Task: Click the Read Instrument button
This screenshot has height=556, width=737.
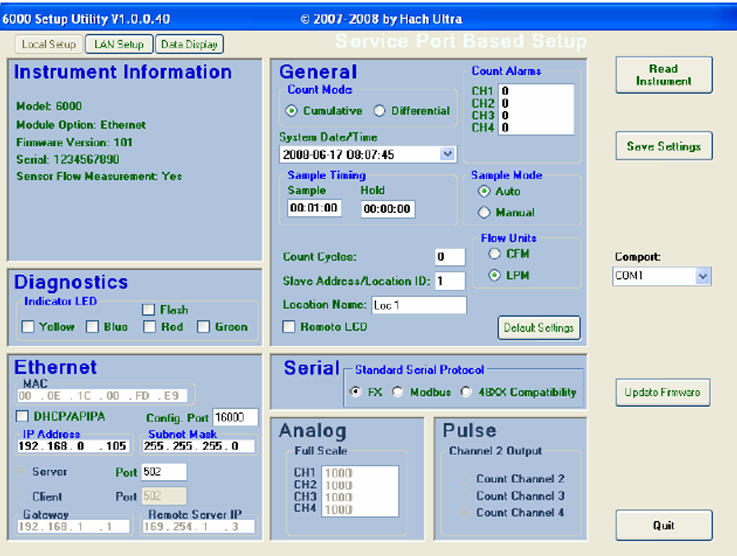Action: pos(663,75)
